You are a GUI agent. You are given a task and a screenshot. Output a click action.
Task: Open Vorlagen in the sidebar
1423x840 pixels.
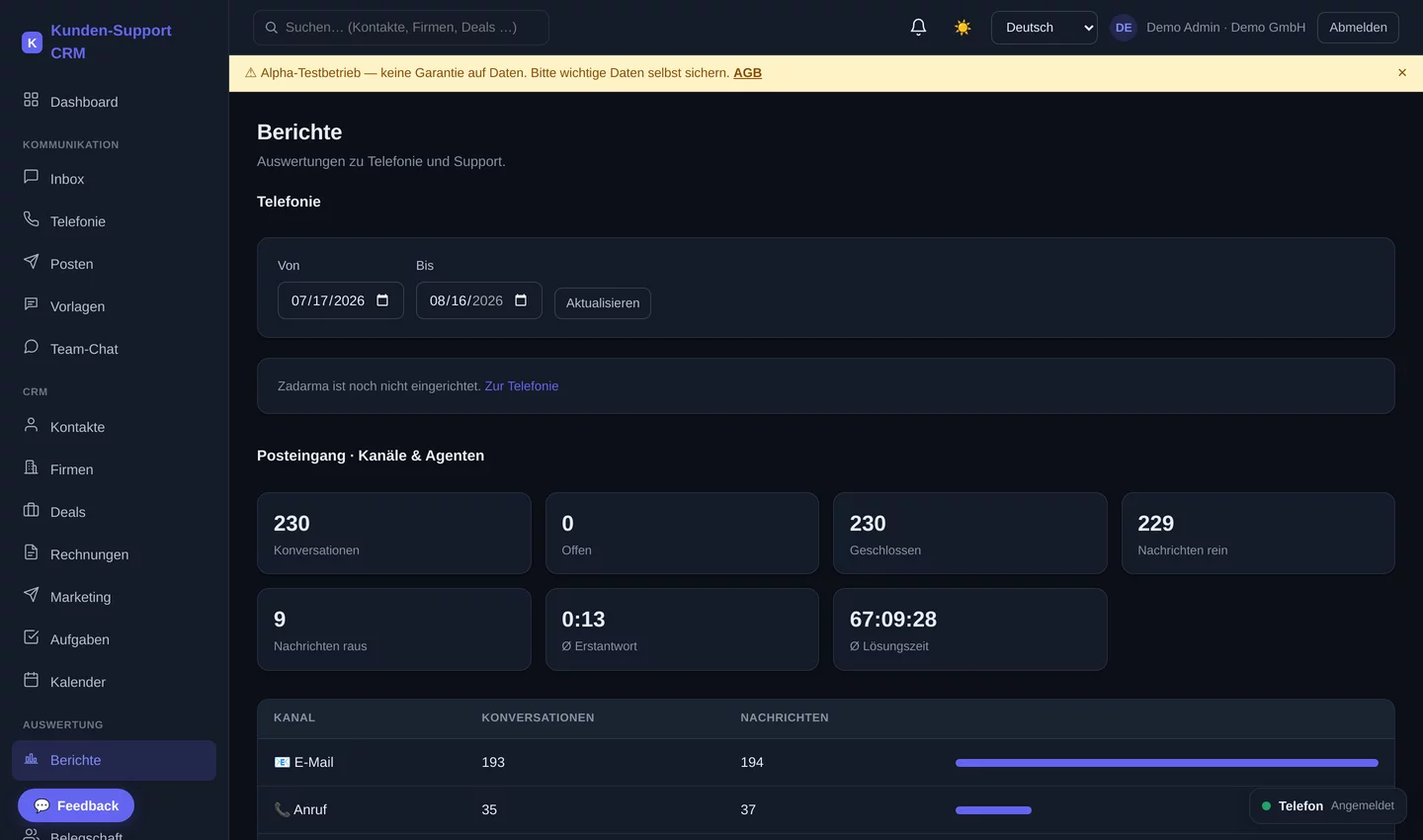(x=114, y=306)
